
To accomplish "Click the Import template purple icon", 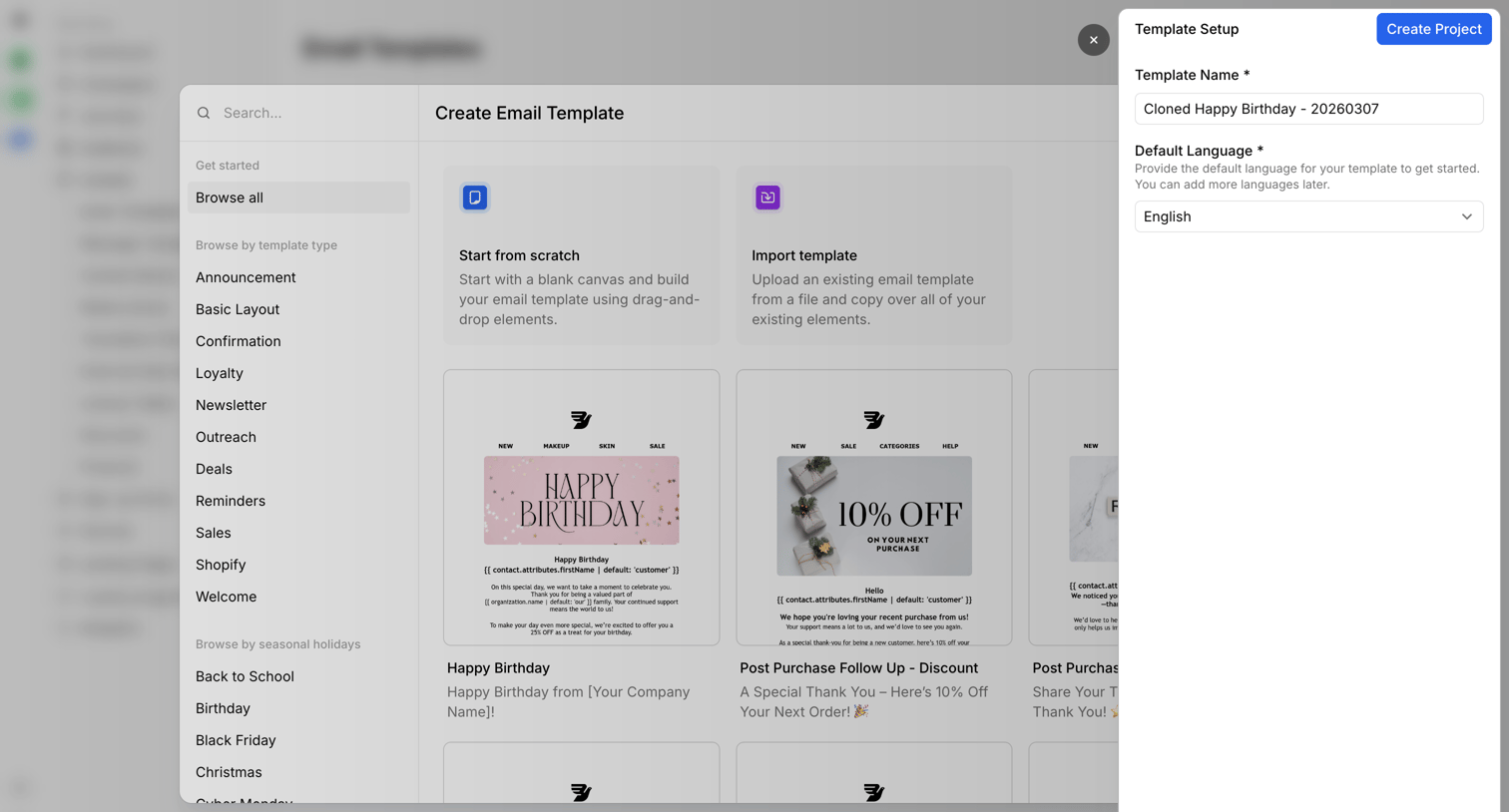I will (x=767, y=198).
